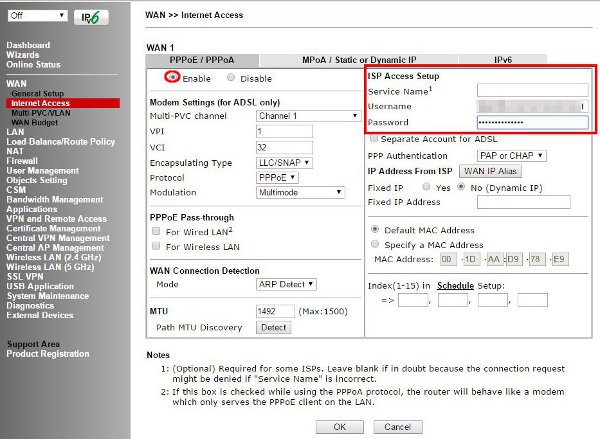The image size is (600, 439).
Task: Select Default MAC Address option
Action: [x=375, y=229]
